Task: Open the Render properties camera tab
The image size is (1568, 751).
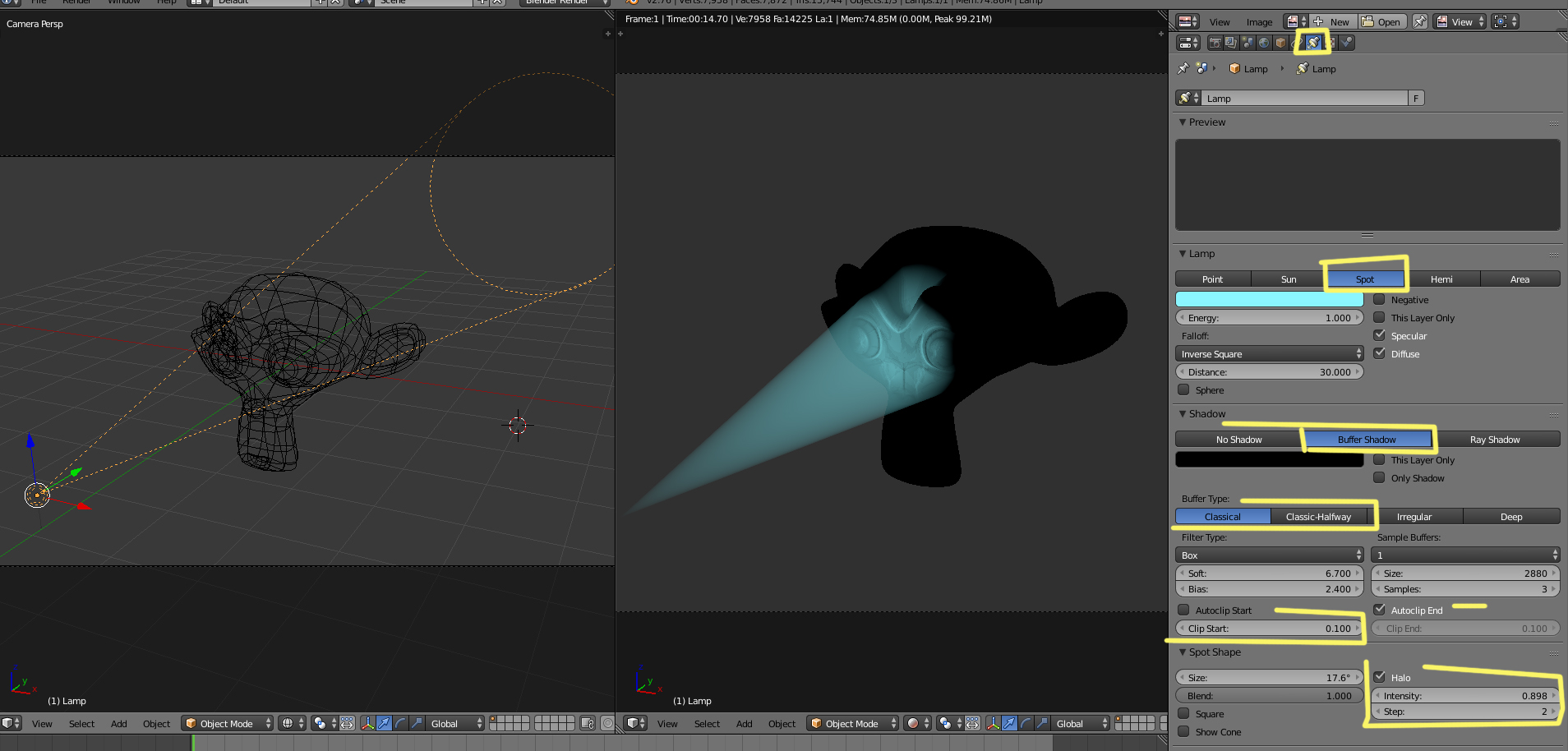Action: pos(1215,43)
